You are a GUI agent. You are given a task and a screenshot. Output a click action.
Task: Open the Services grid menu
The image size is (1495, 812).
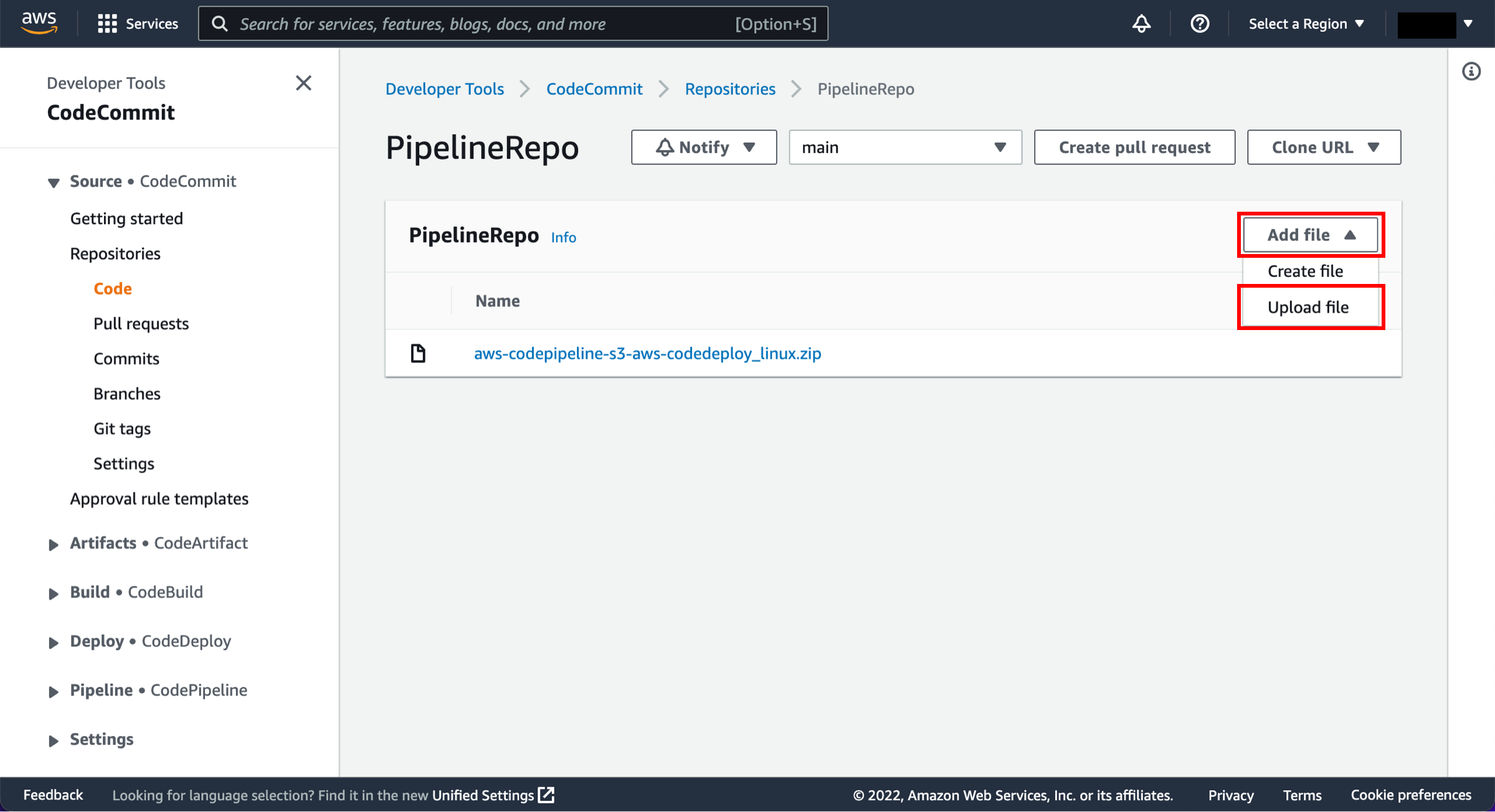(138, 24)
